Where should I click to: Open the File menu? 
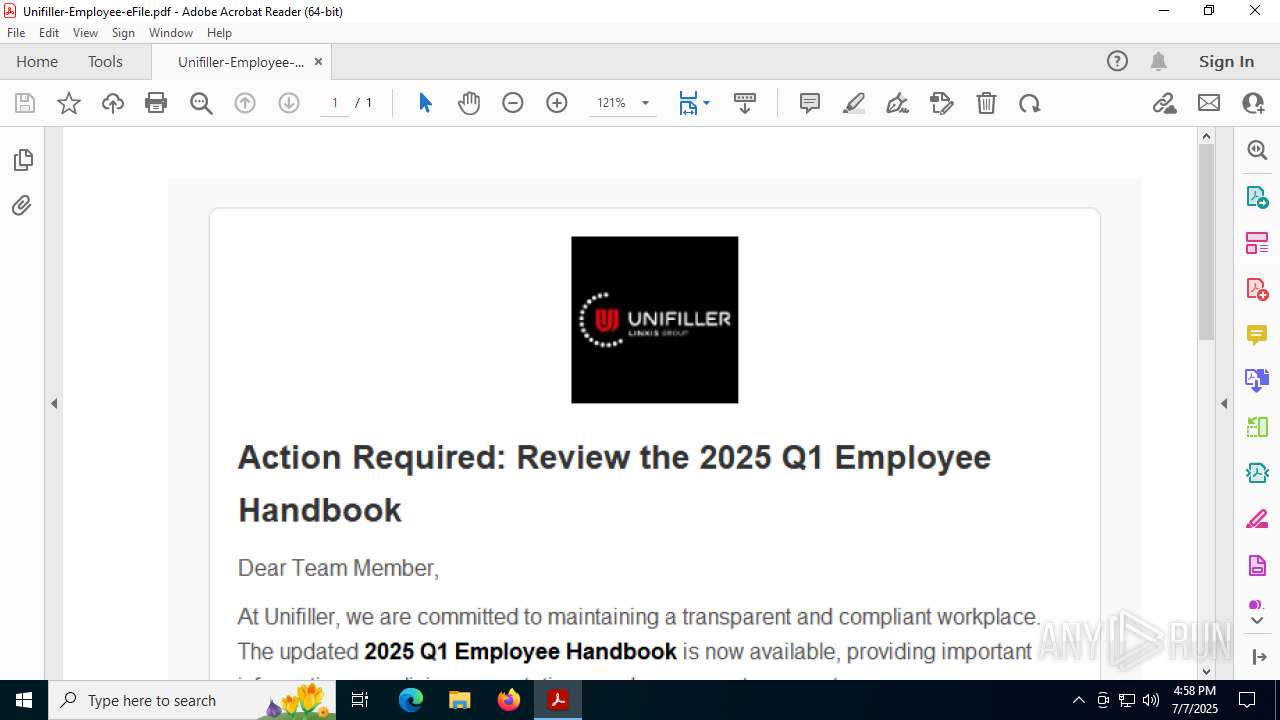16,33
